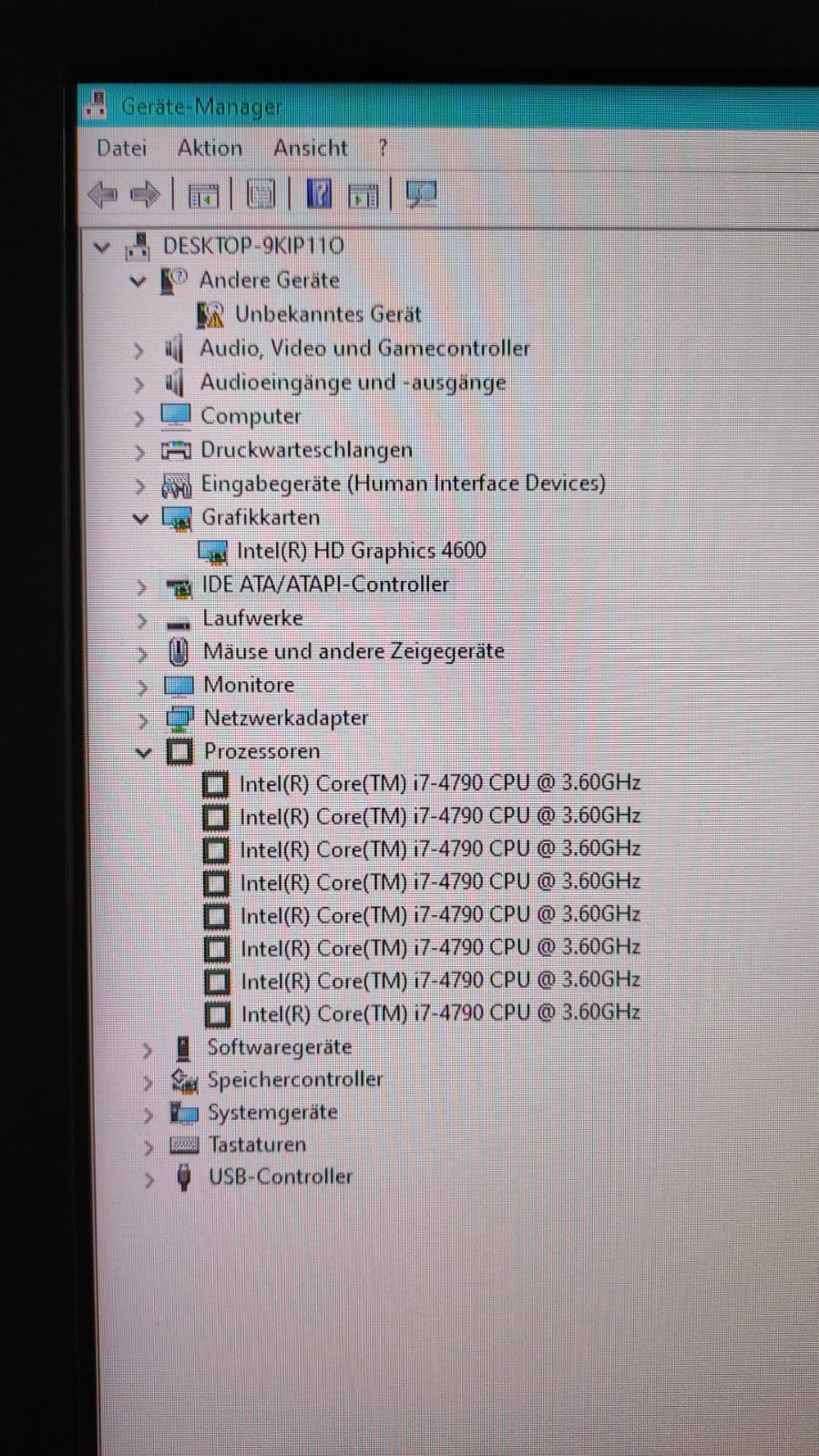This screenshot has width=819, height=1456.
Task: Click the Mäuse und andere Zeigegeräte mouse icon
Action: tap(179, 651)
